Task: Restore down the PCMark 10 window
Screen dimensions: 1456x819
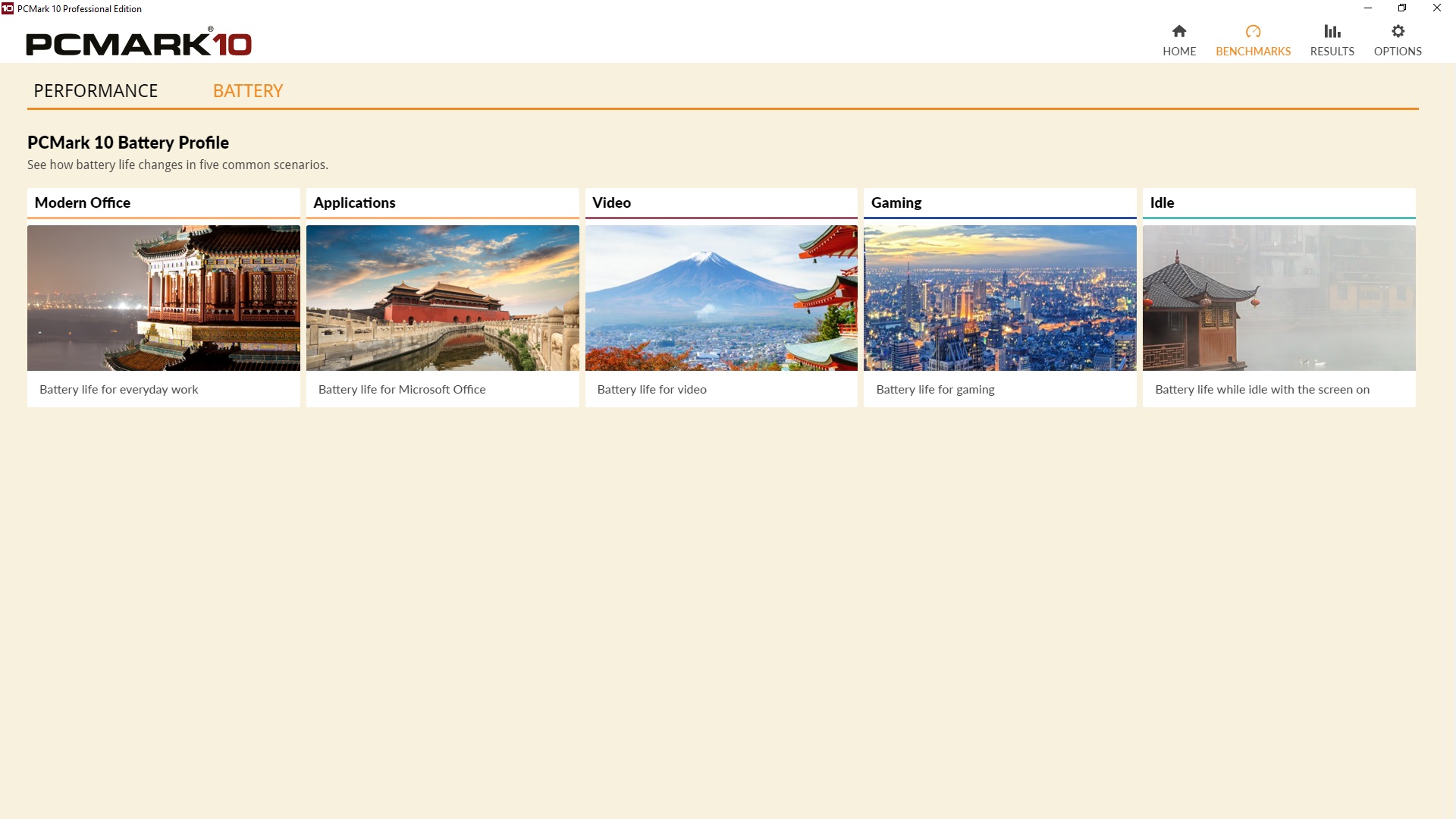Action: pyautogui.click(x=1402, y=8)
